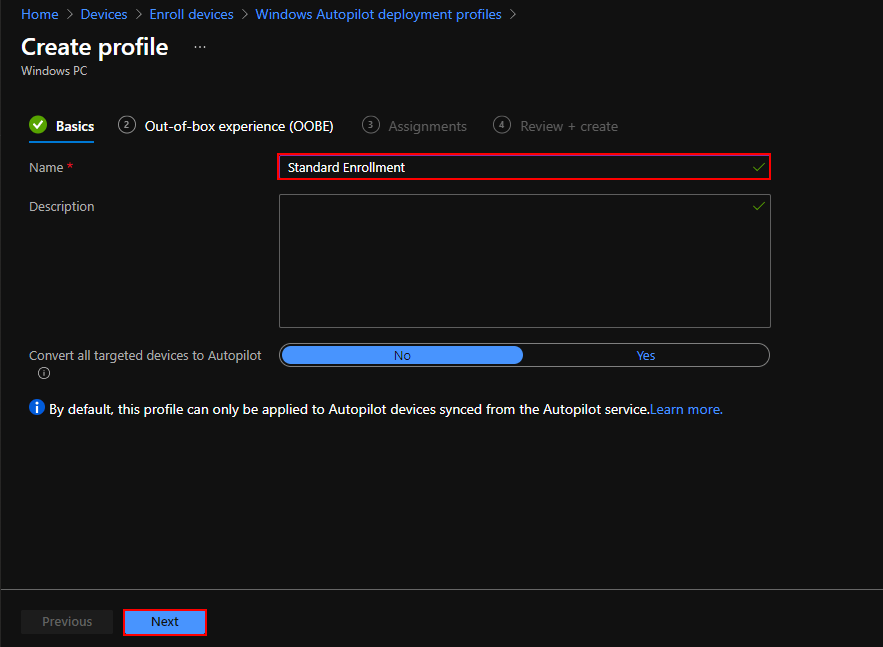Click the step 3 circle for Assignments
Viewport: 883px width, 647px height.
[370, 125]
